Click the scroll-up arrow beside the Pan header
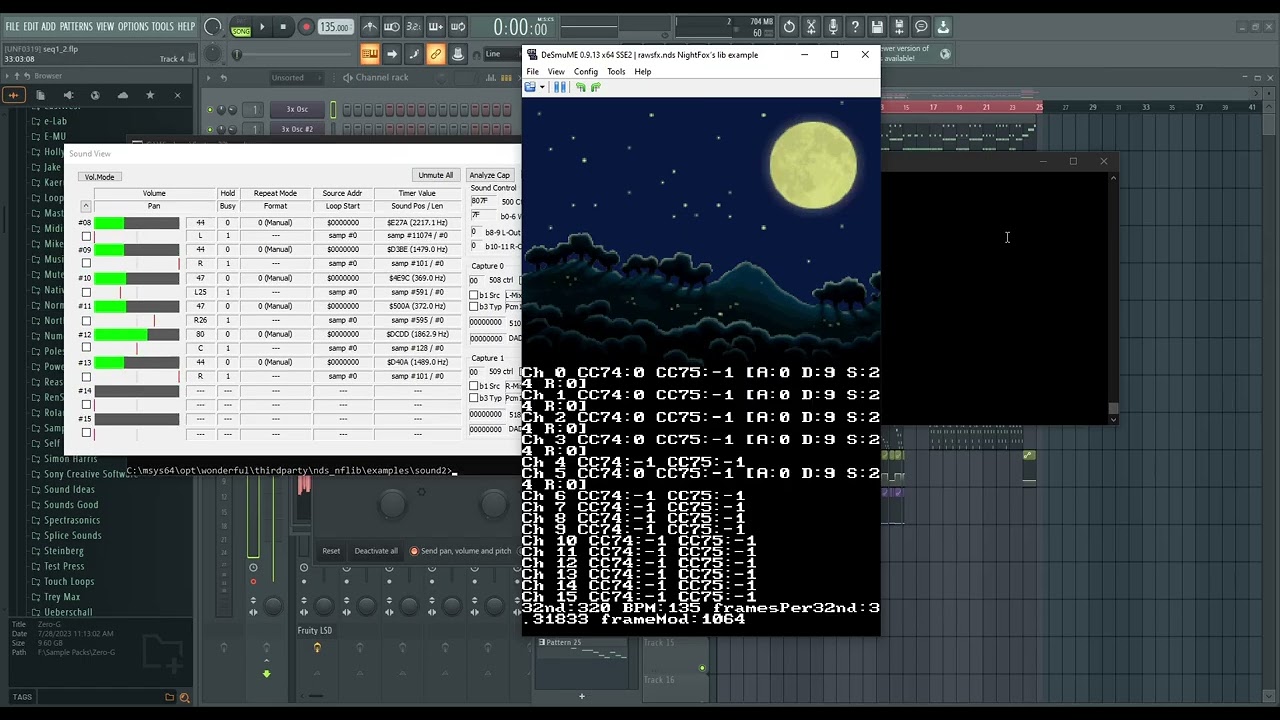Screen dimensions: 1280x720 click(x=85, y=206)
